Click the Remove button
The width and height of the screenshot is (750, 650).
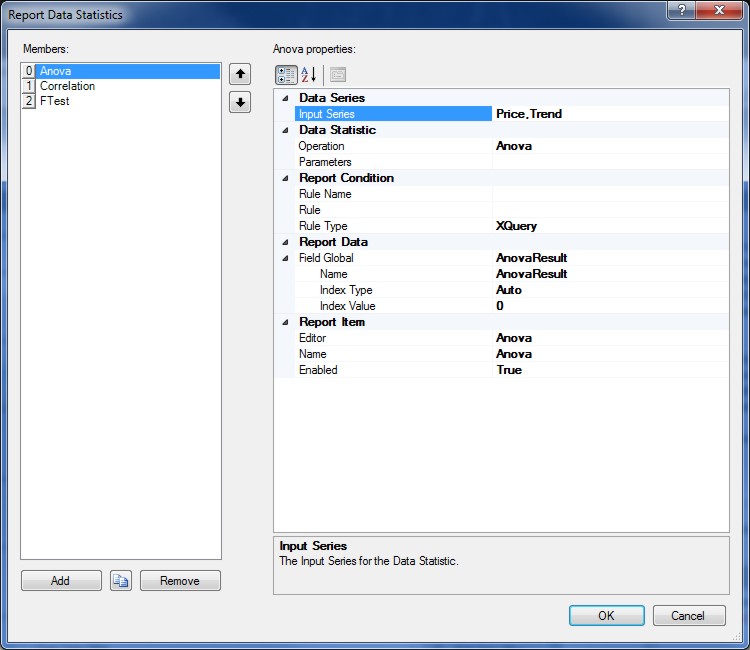180,581
